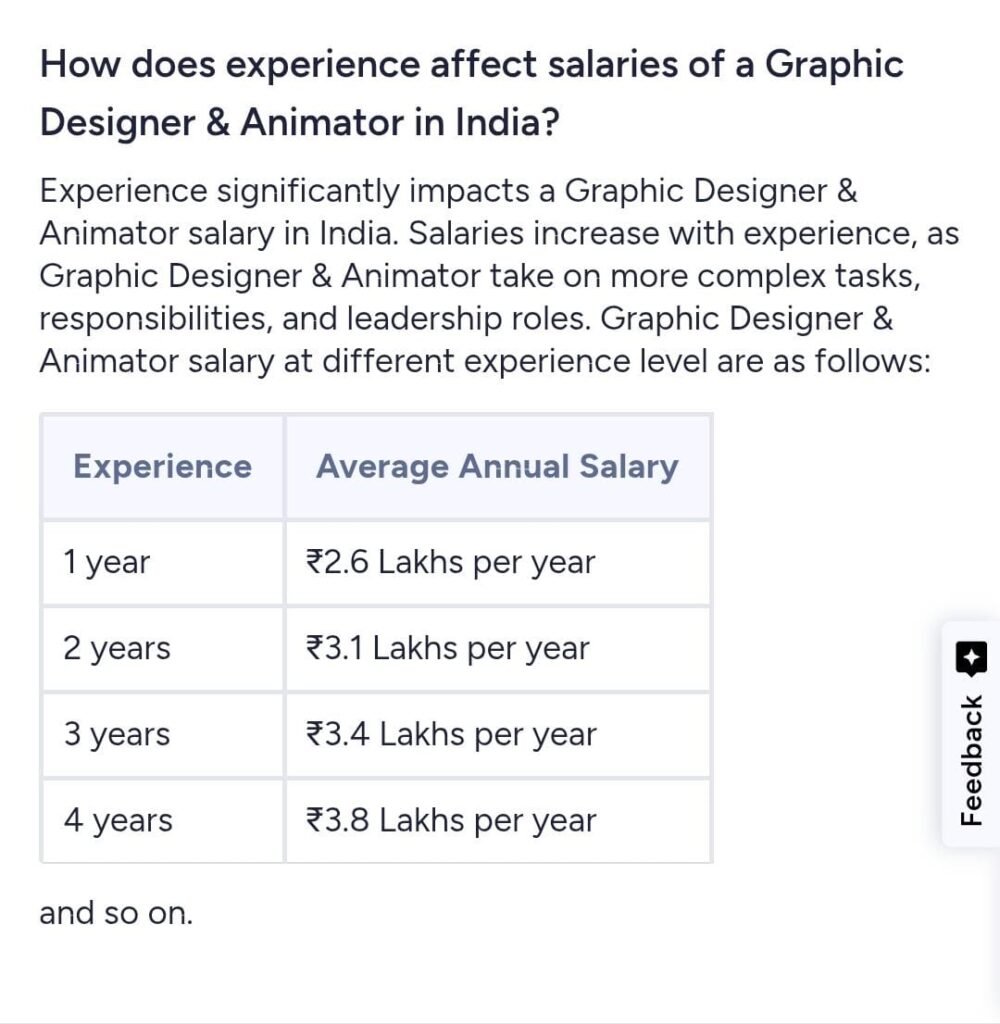Click the 'Animator salary at different experience' line

pyautogui.click(x=485, y=362)
